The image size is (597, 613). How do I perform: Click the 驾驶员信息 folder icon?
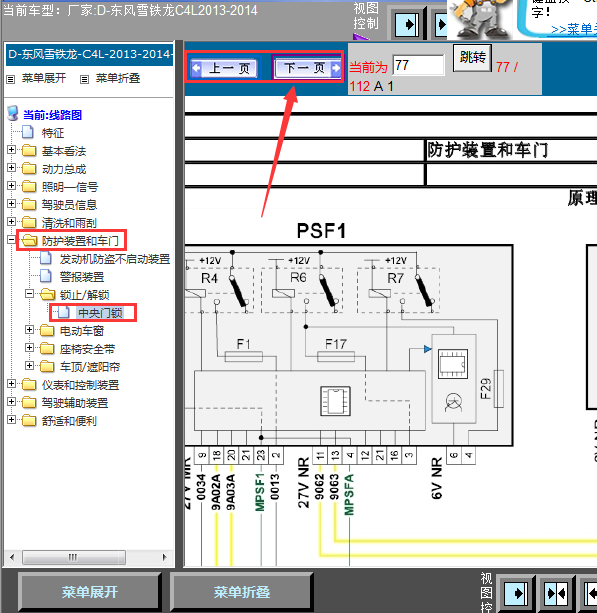click(x=29, y=204)
